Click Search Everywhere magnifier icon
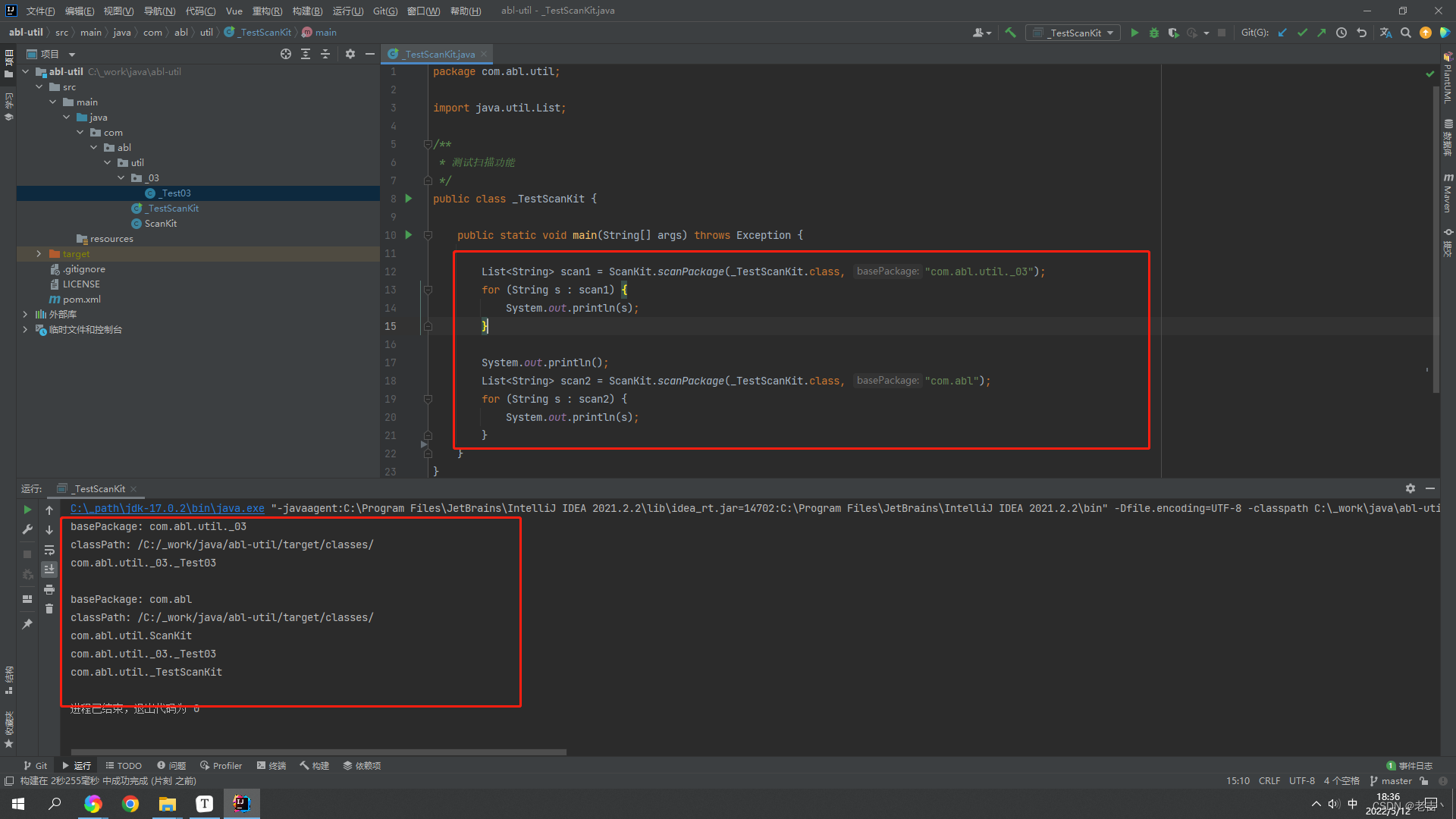This screenshot has height=819, width=1456. tap(1406, 33)
